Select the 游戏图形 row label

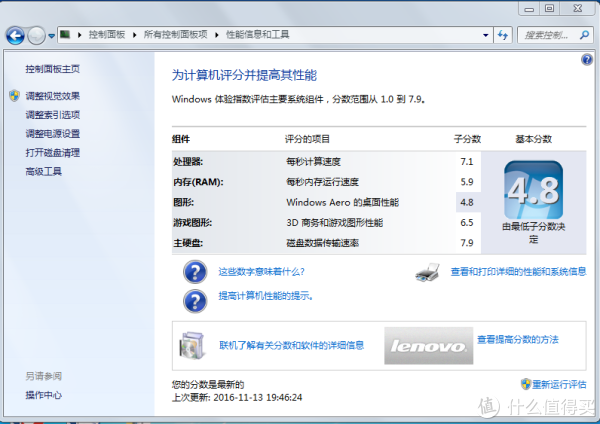click(192, 223)
